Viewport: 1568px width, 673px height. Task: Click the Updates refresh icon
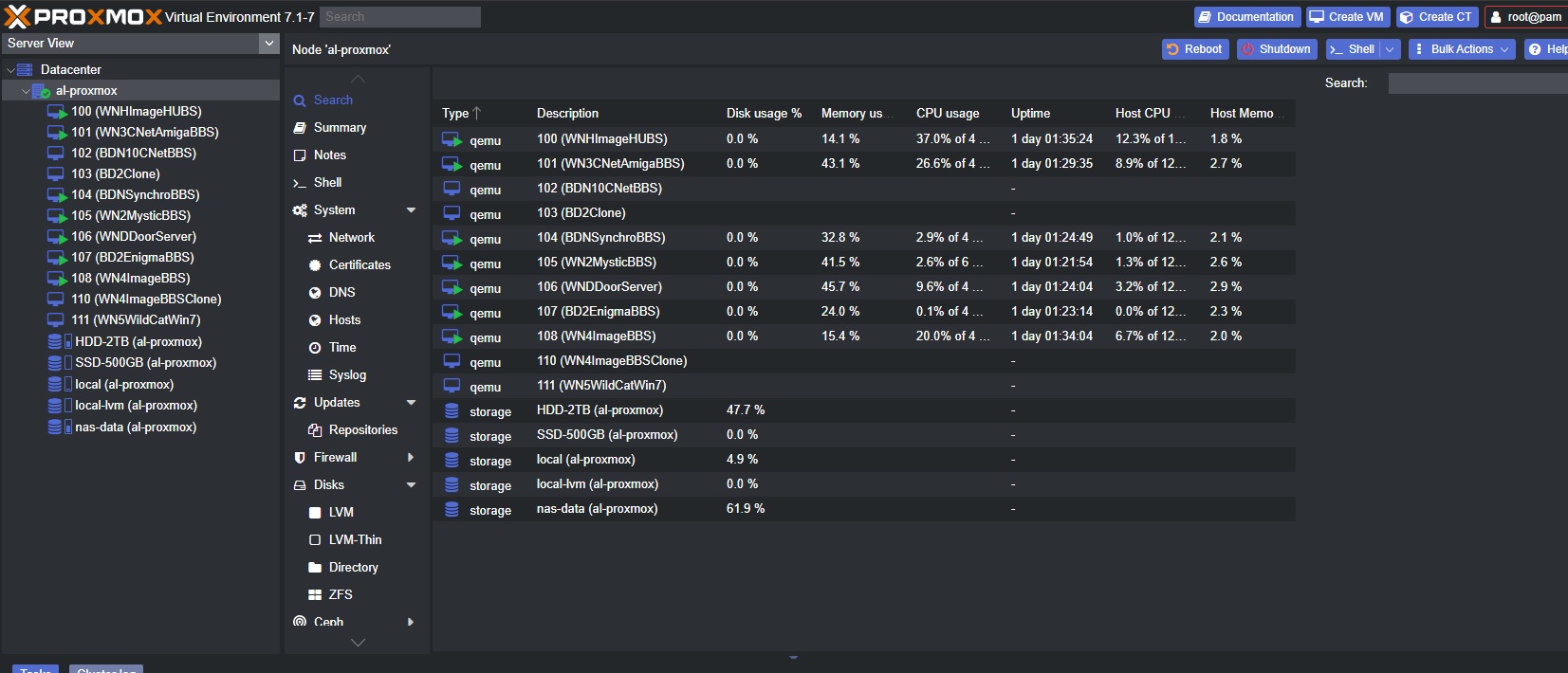(x=300, y=403)
